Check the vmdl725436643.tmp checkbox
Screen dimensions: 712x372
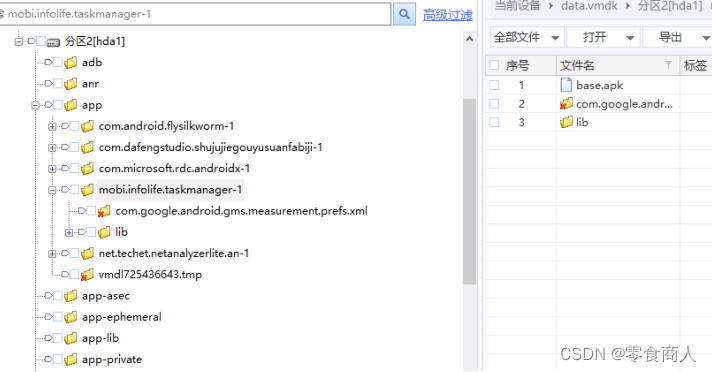point(74,275)
